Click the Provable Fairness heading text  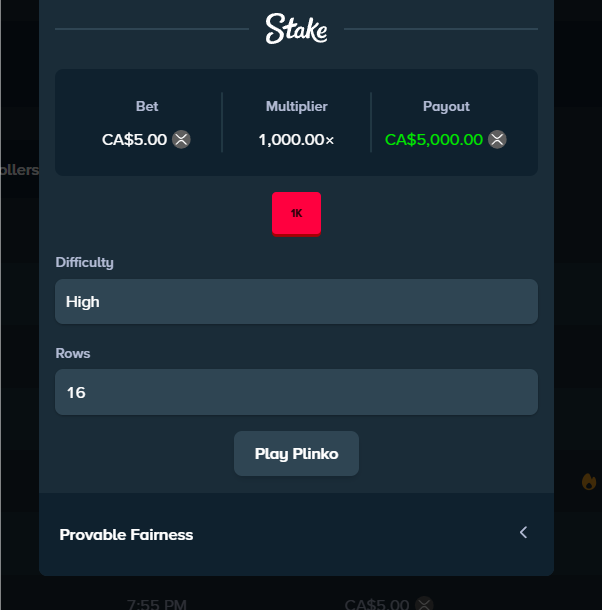[x=126, y=535]
